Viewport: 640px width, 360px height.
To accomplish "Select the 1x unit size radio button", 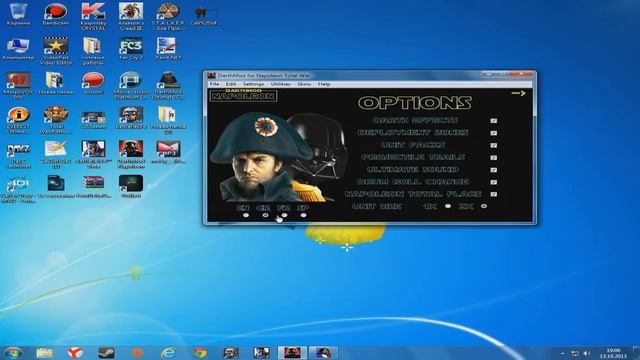I will 448,206.
